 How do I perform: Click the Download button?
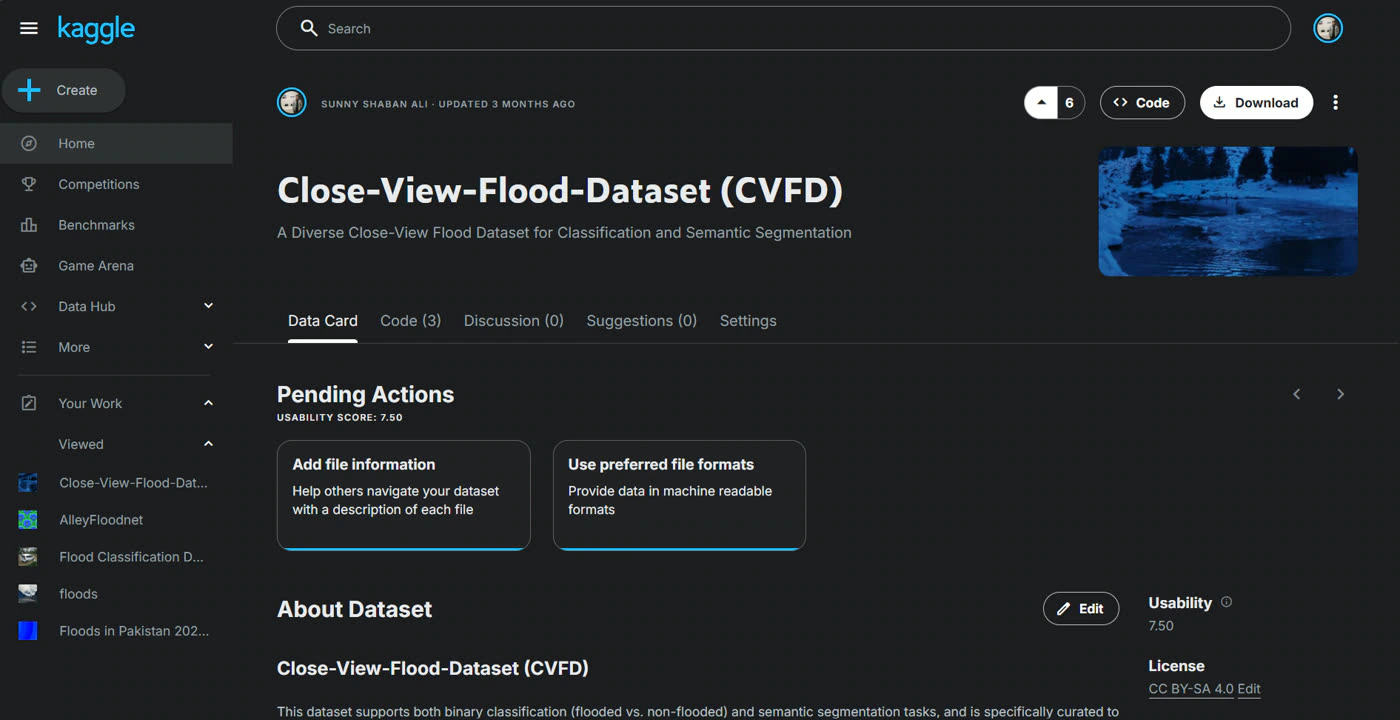(1256, 103)
